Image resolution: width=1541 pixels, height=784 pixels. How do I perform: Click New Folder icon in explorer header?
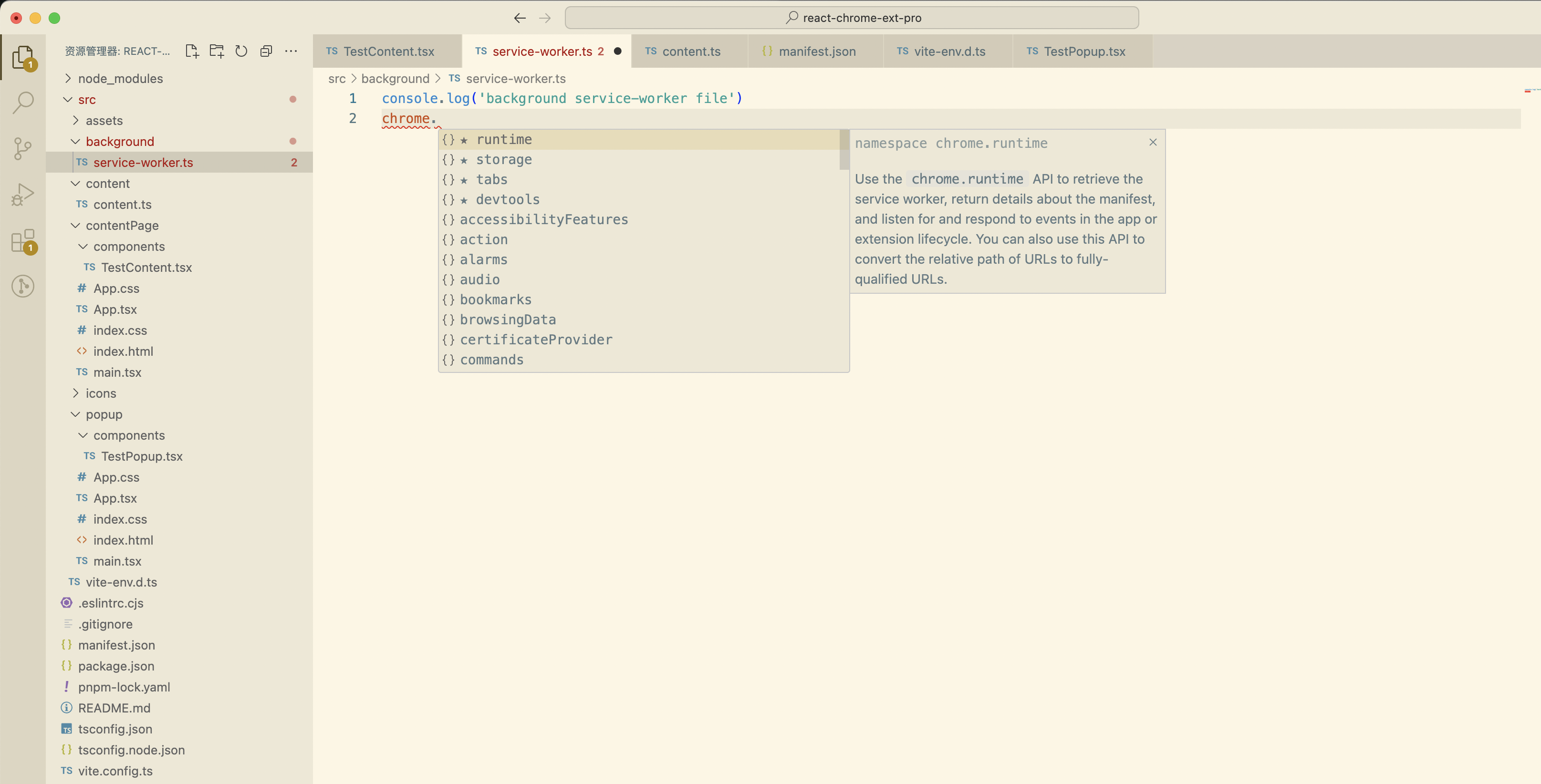[x=217, y=52]
